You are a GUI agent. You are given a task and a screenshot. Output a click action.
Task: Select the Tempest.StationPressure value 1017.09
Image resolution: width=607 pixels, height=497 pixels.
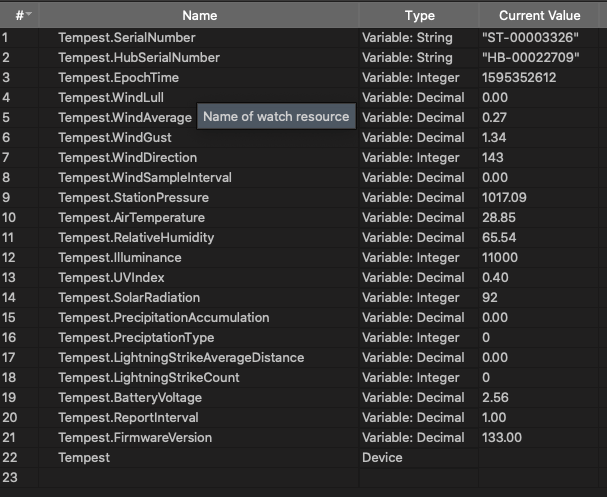(504, 198)
